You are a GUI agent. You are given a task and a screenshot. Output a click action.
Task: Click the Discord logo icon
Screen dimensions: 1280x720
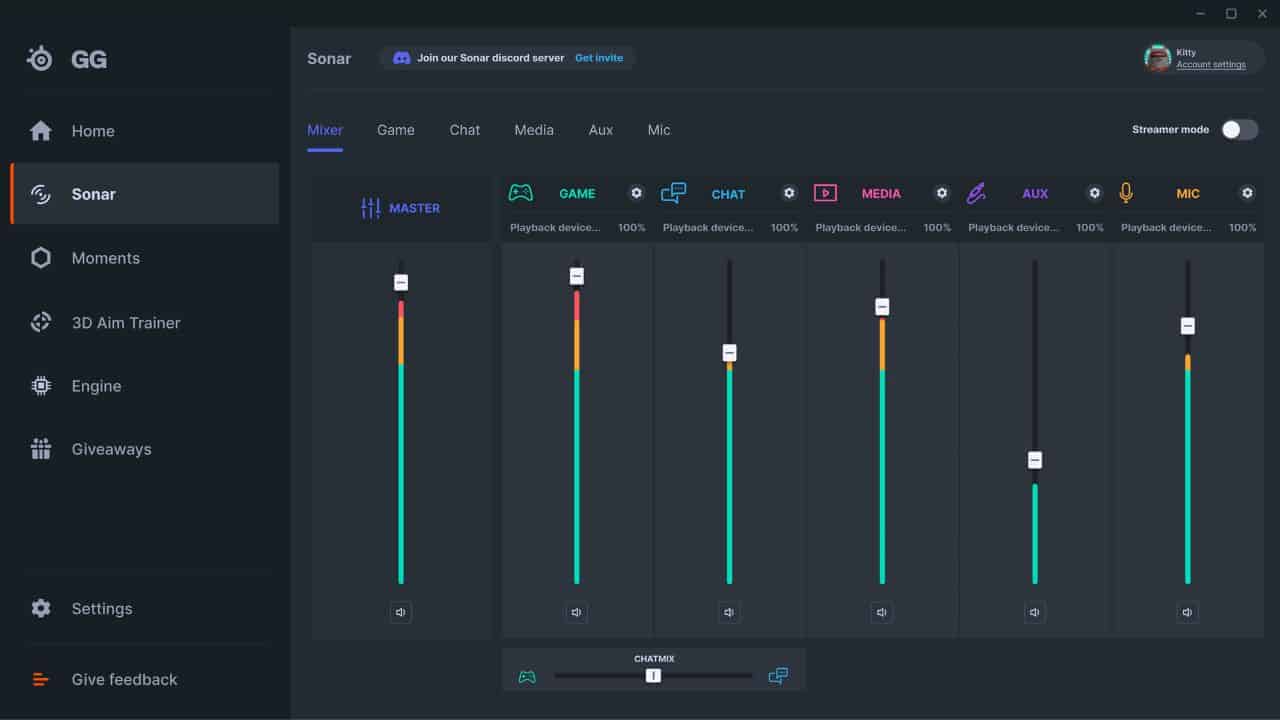coord(402,58)
